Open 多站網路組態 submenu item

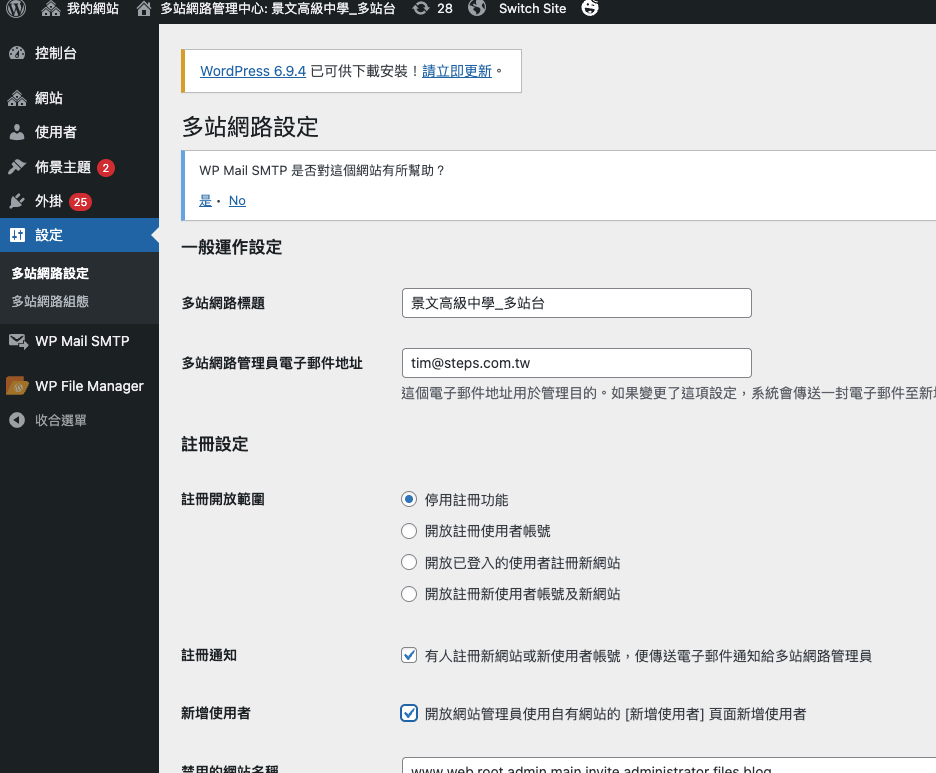pos(50,301)
